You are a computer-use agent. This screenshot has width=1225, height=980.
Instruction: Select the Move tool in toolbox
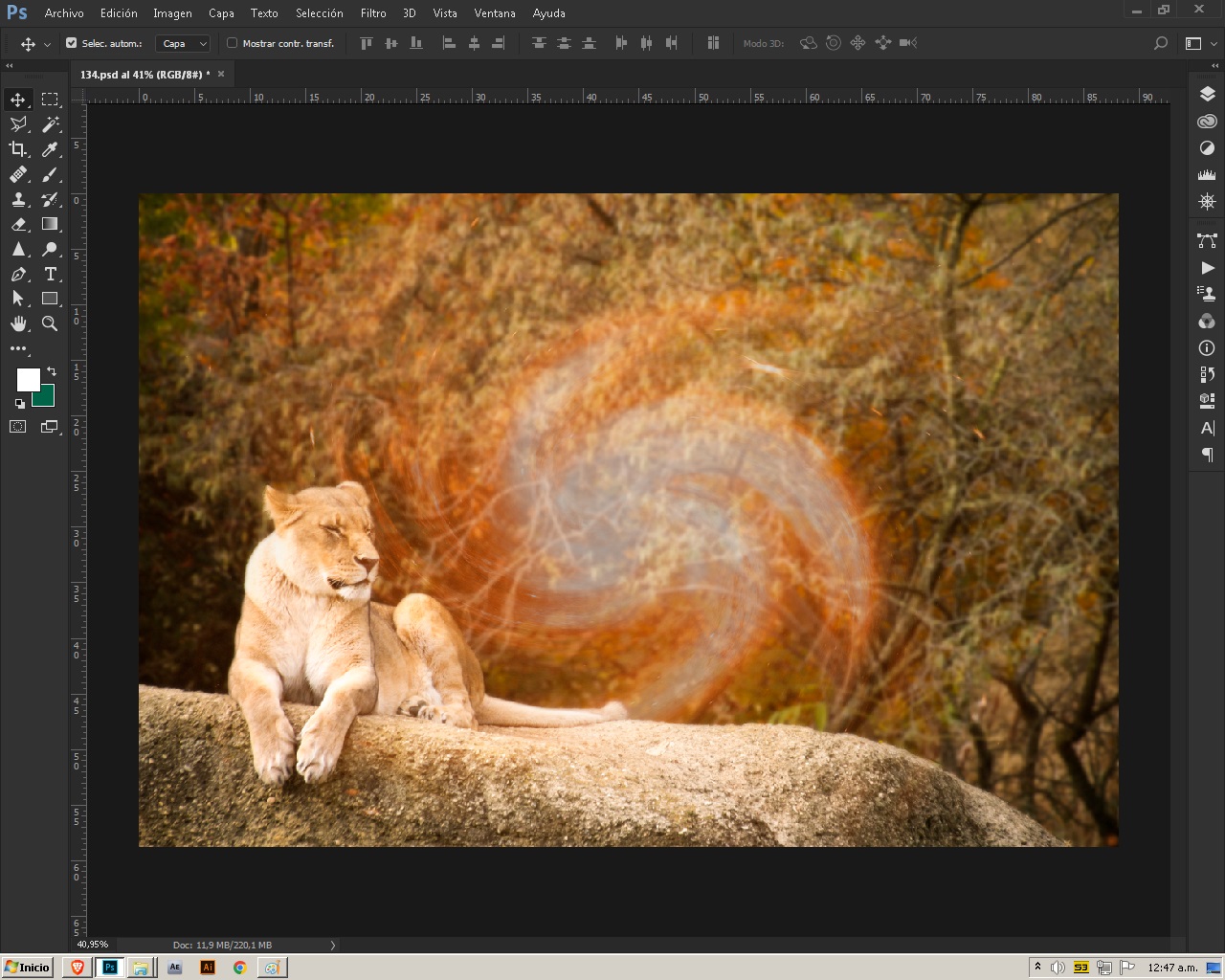click(18, 100)
